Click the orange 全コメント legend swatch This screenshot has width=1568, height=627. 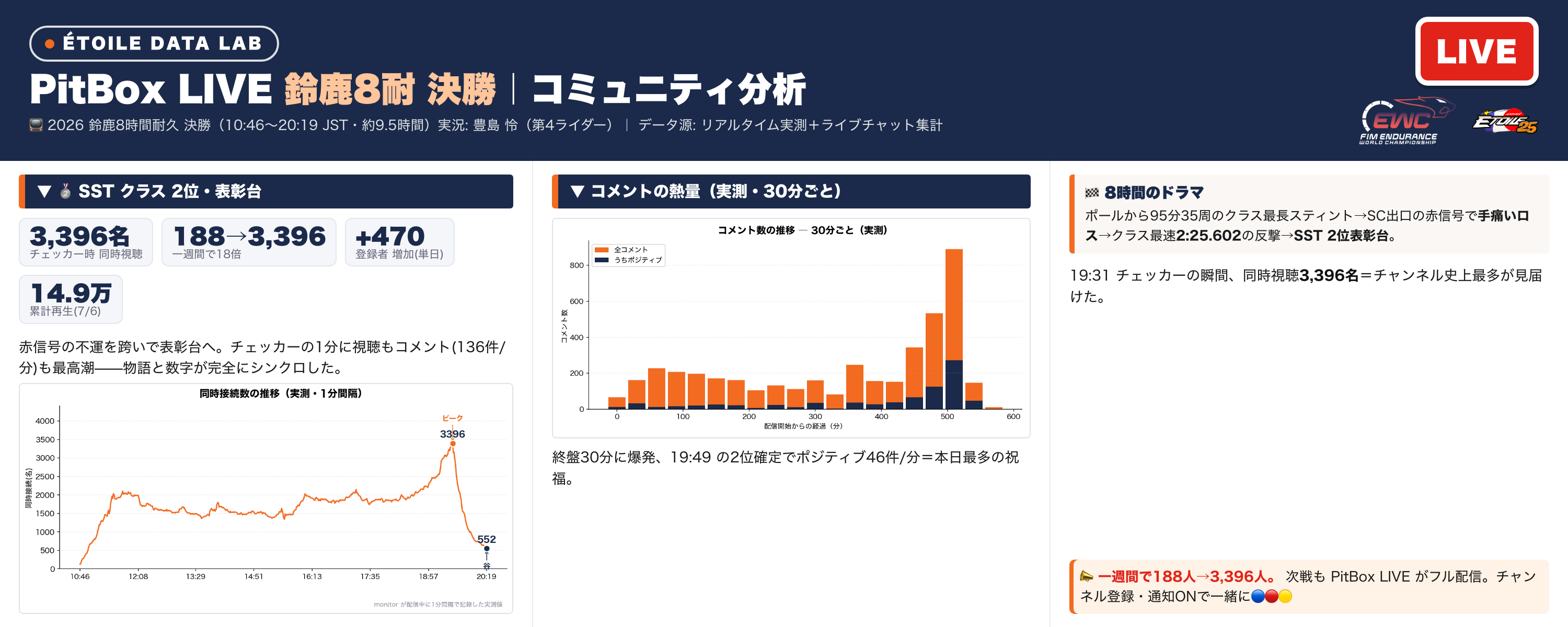[x=602, y=250]
